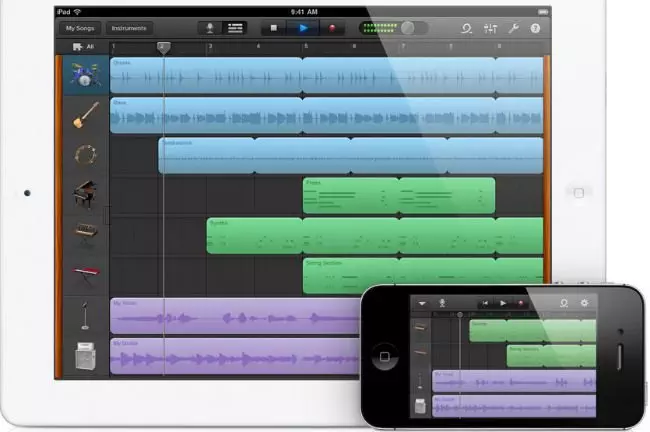Select the microphone track icon on iPhone

[x=420, y=380]
